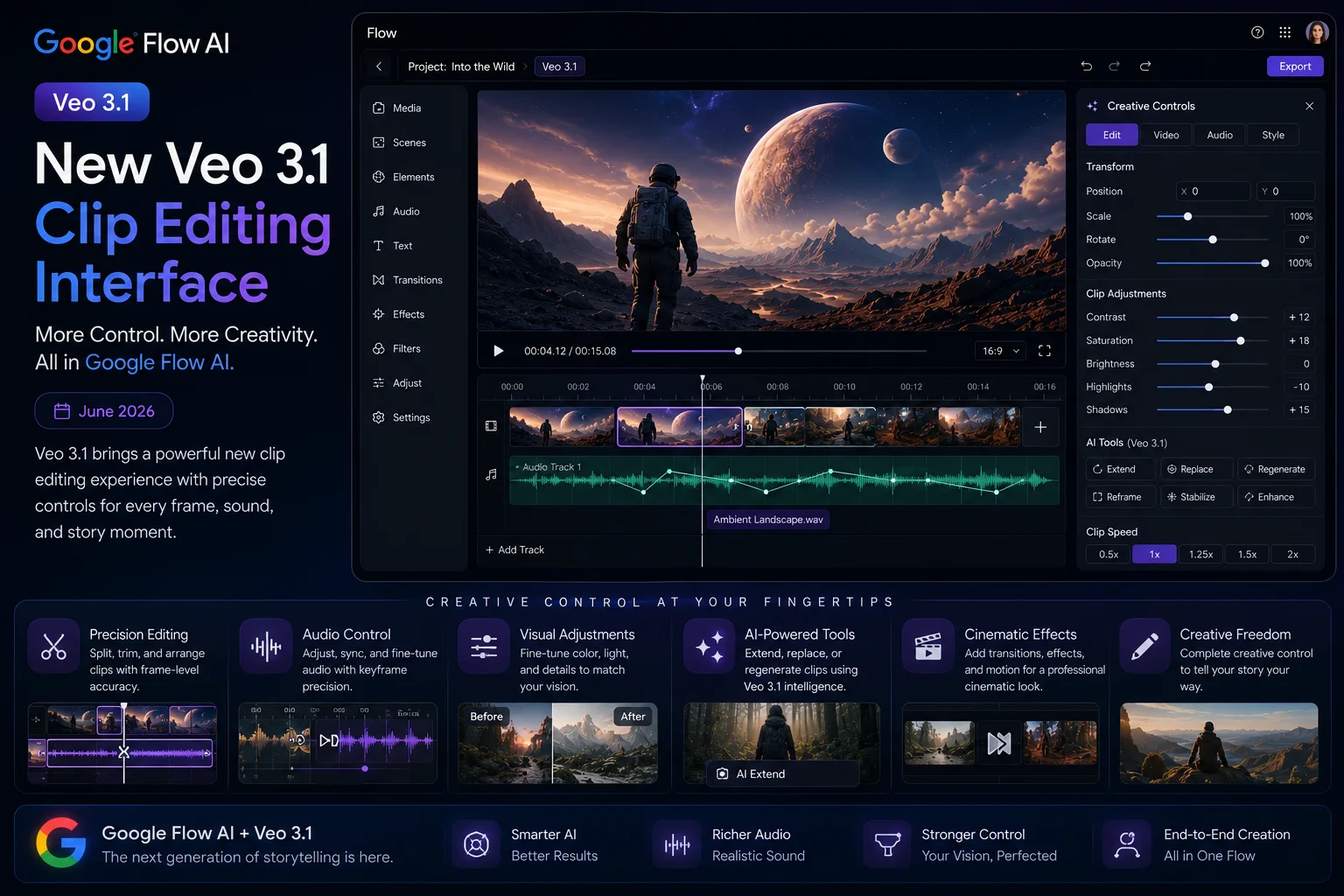Click the Project: Into the Wild breadcrumb
This screenshot has width=1344, height=896.
(x=461, y=66)
